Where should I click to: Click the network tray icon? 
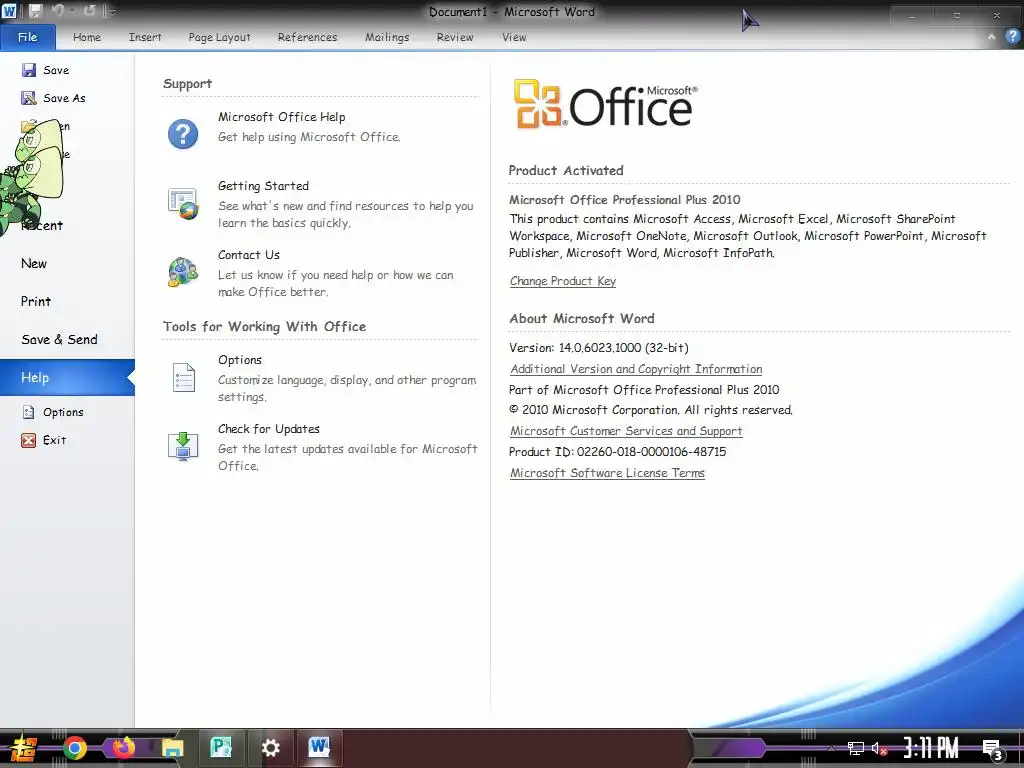[x=856, y=748]
